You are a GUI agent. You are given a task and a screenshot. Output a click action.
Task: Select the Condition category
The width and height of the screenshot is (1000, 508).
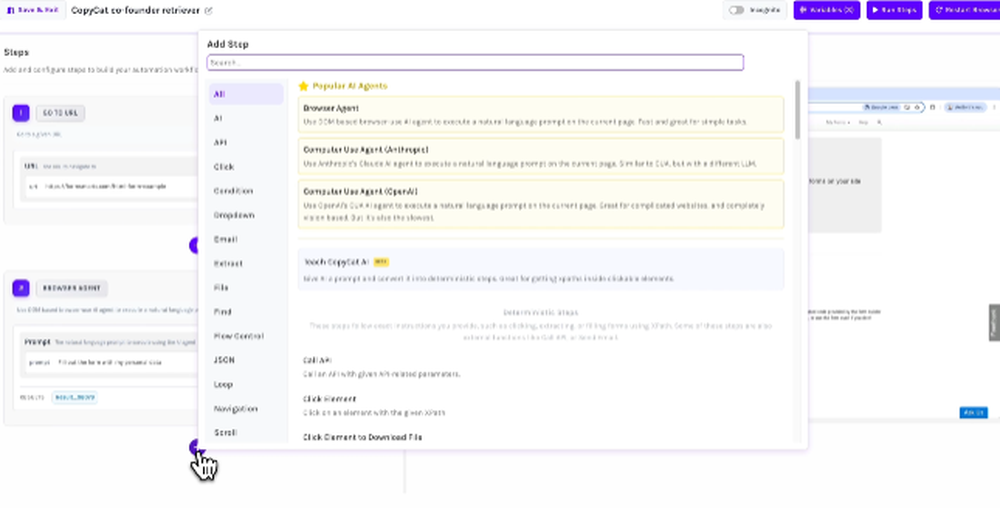pos(246,191)
